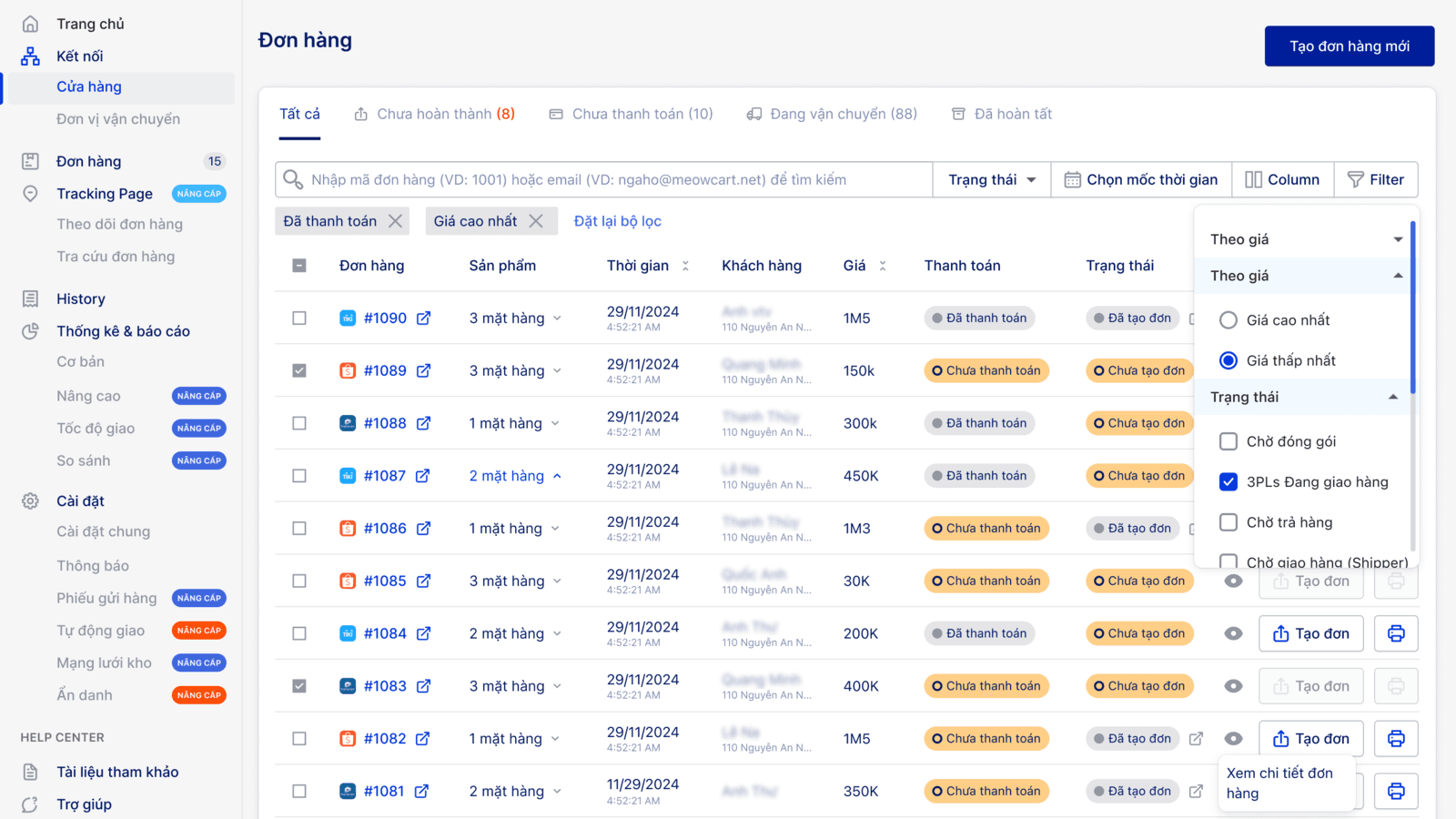Open external link icon for order #1086
The width and height of the screenshot is (1456, 819).
click(423, 529)
